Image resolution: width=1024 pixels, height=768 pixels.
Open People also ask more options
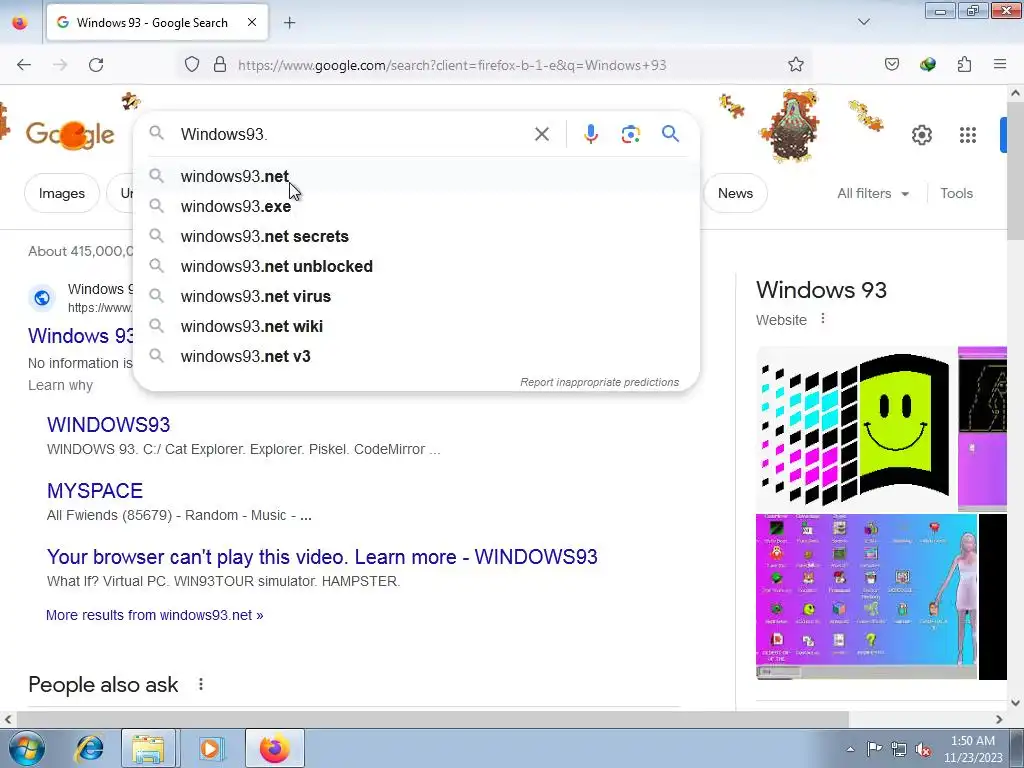click(200, 684)
